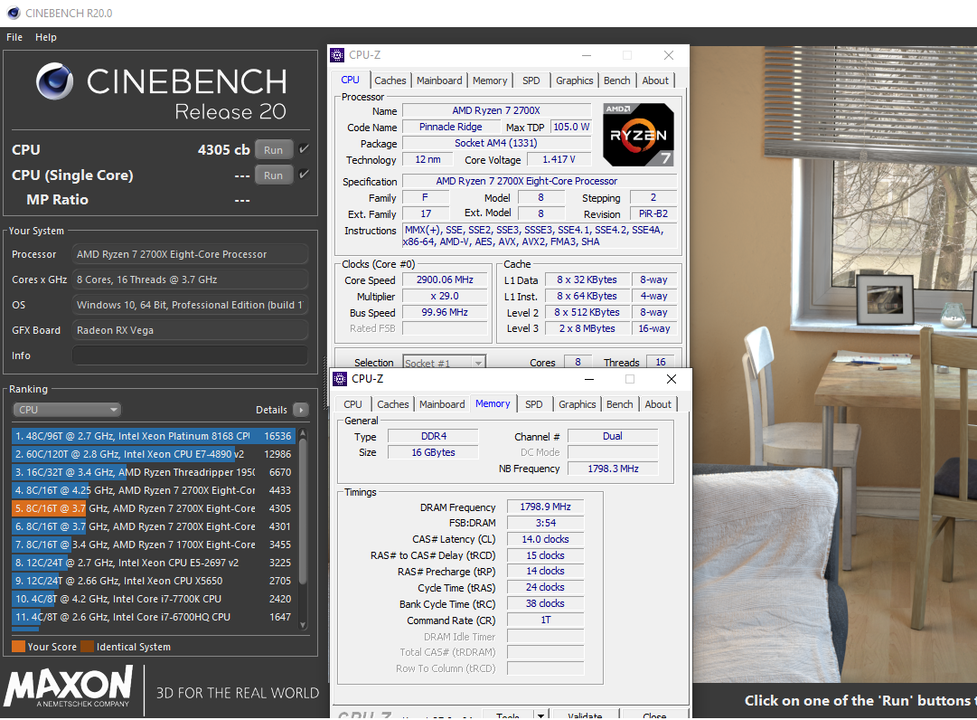The width and height of the screenshot is (977, 720).
Task: Switch to SPD tab in upper CPU-Z window
Action: point(531,80)
